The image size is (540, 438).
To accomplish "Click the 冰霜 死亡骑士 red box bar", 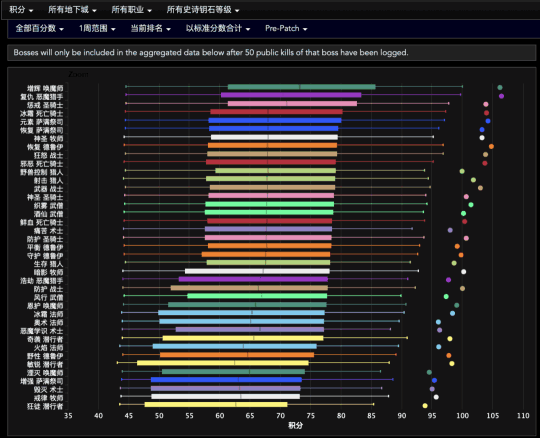I will (x=277, y=112).
